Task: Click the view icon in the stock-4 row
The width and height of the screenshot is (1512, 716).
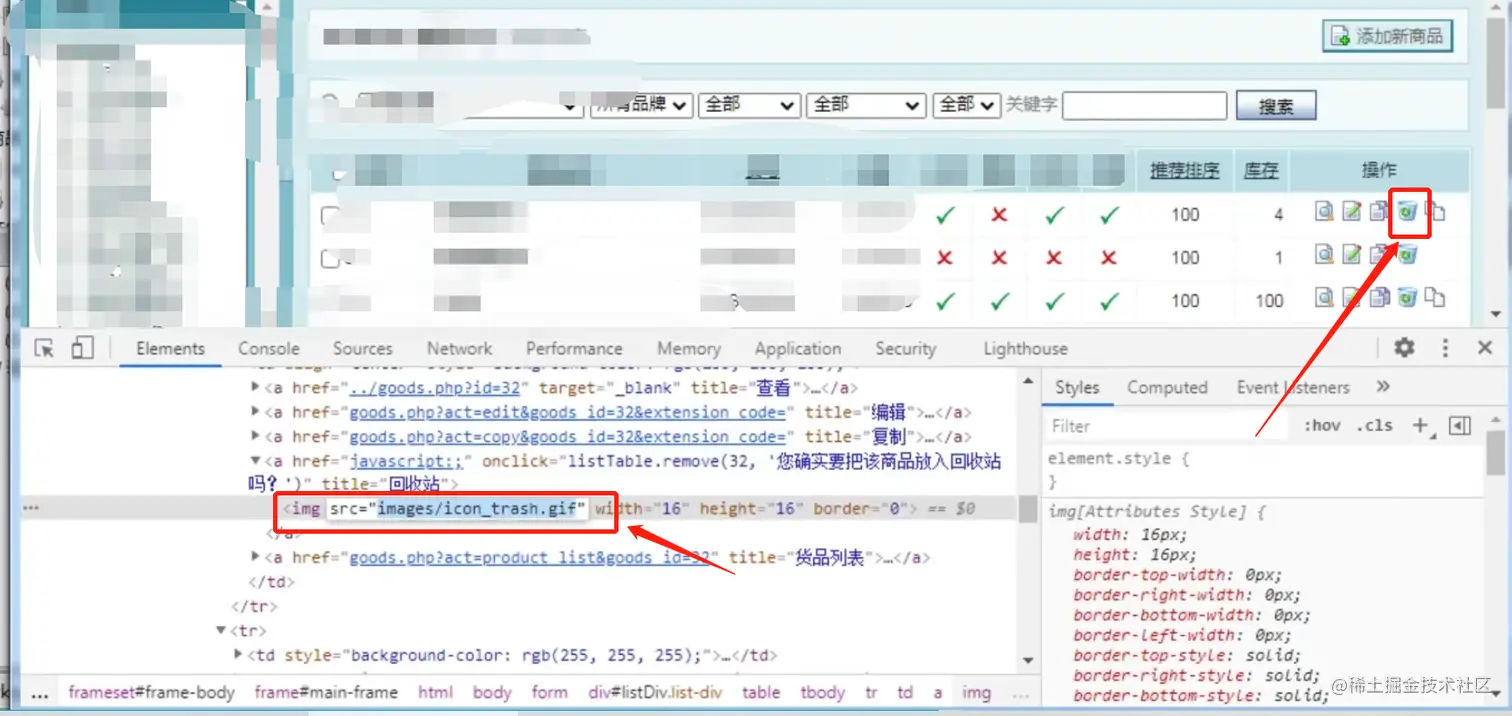Action: [x=1324, y=211]
